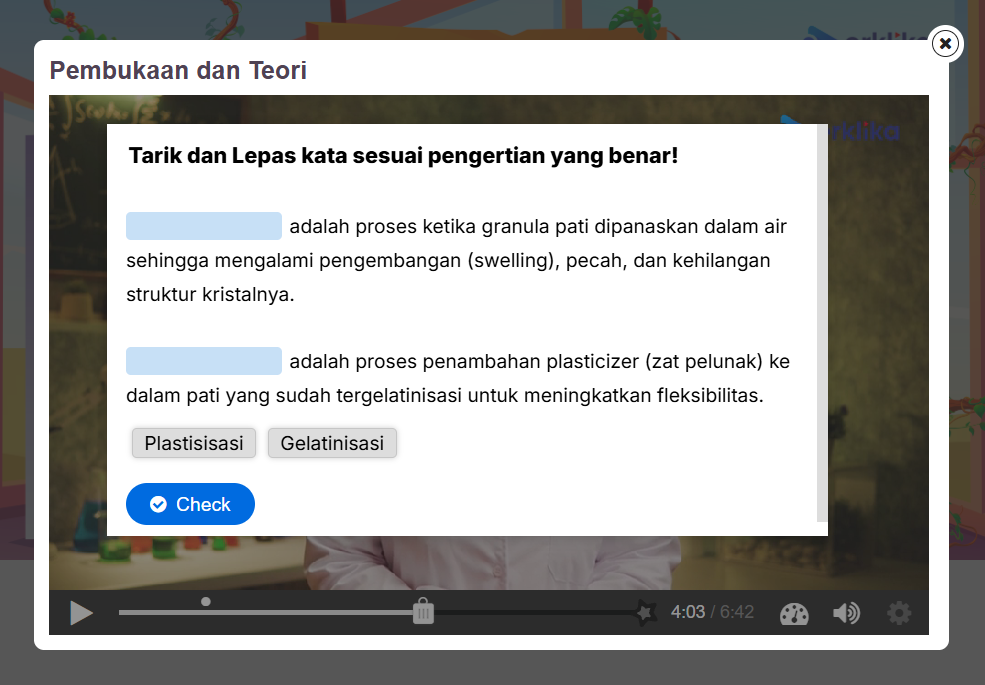Click the interaction marker on the seek bar

tap(423, 611)
